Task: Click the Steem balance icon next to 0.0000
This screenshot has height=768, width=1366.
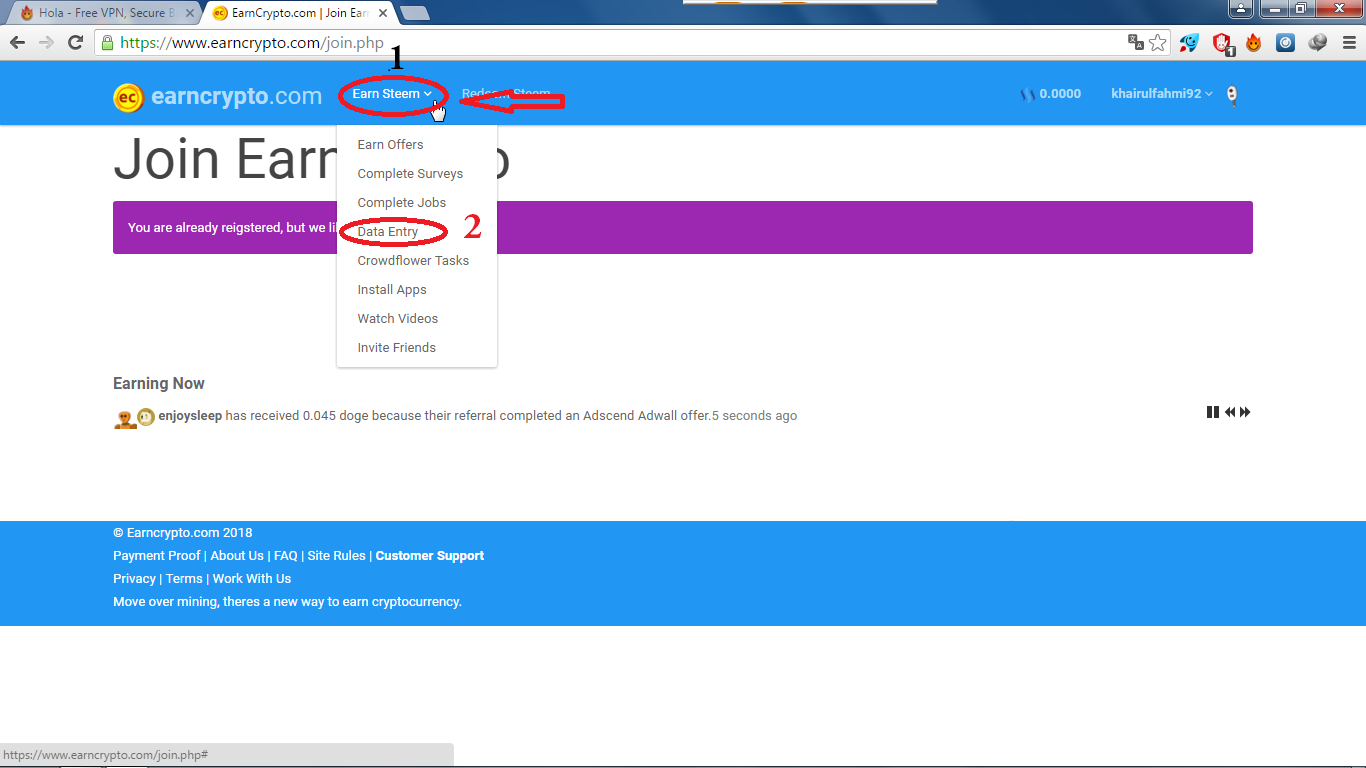Action: (x=1027, y=94)
